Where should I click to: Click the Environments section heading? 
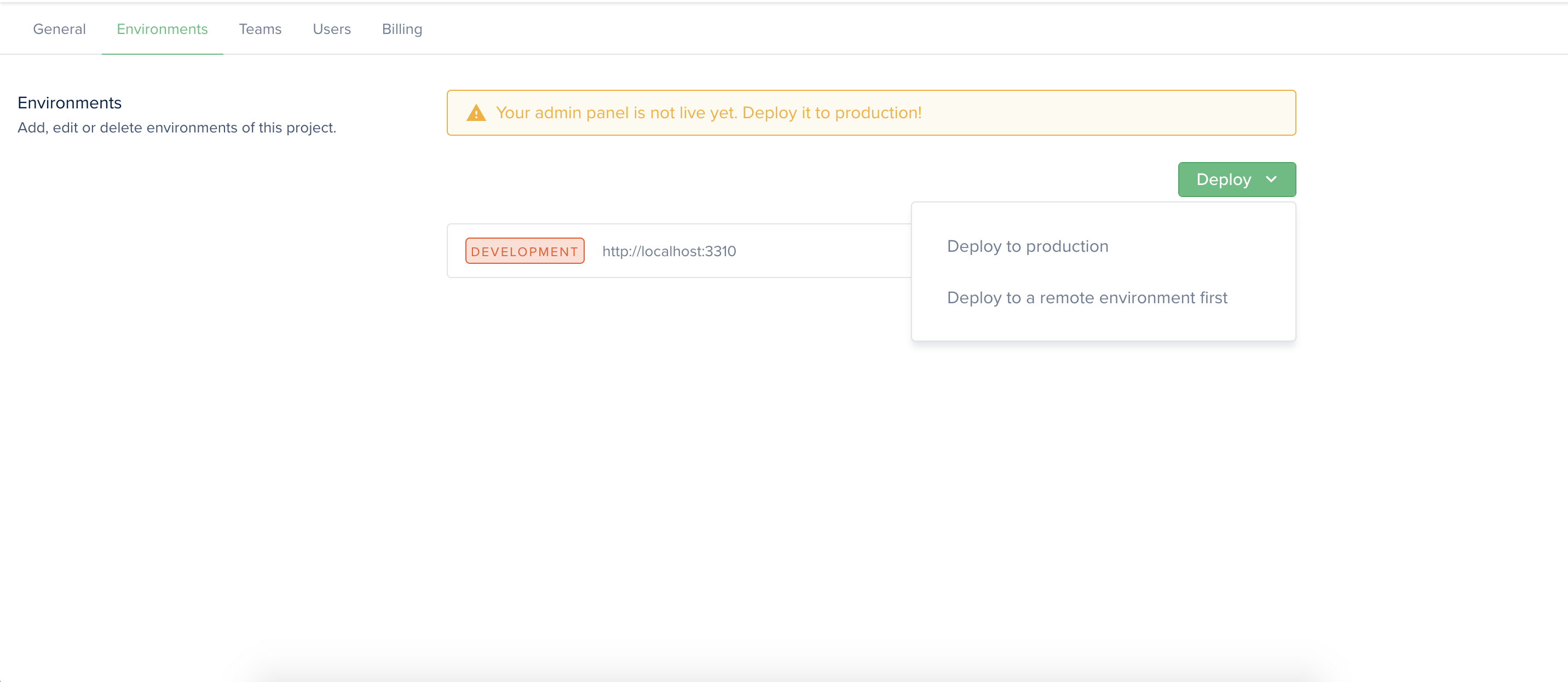point(70,103)
